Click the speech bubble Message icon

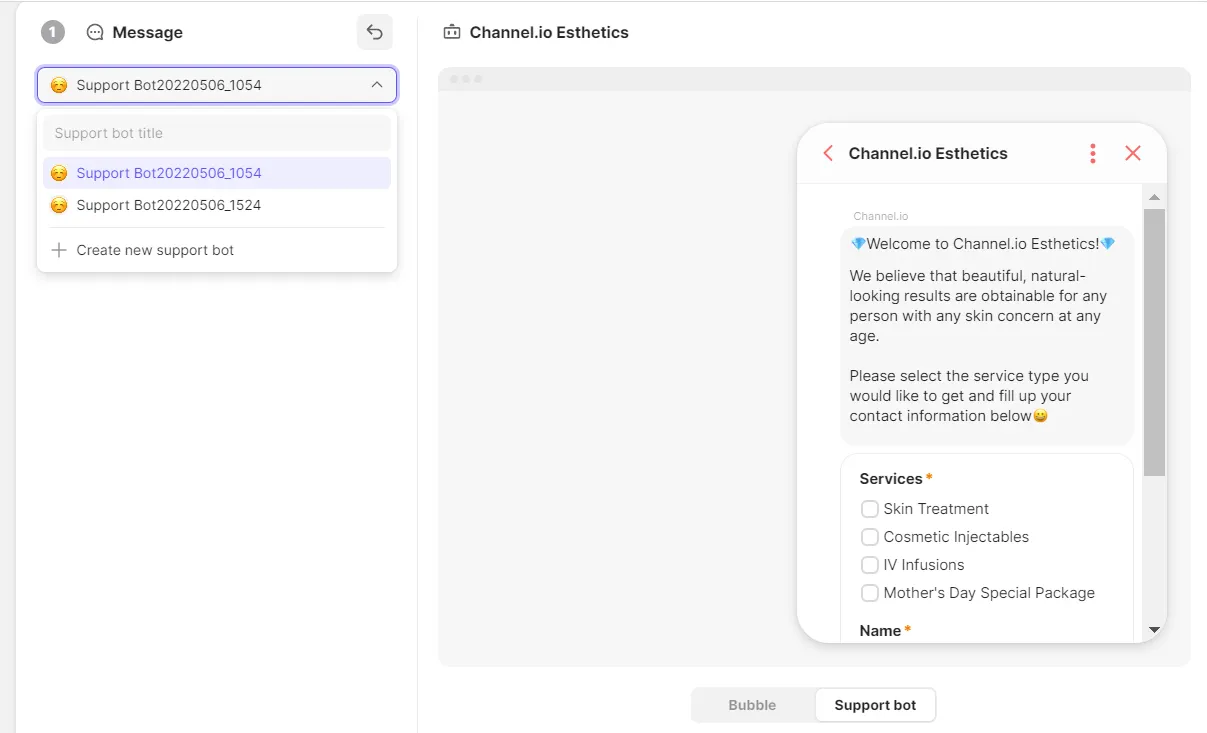[x=95, y=32]
